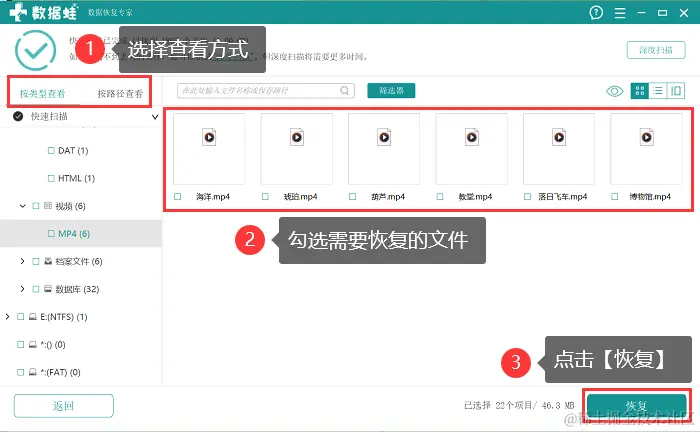Open the hamburger menu in title bar
The height and width of the screenshot is (432, 700).
click(x=620, y=13)
